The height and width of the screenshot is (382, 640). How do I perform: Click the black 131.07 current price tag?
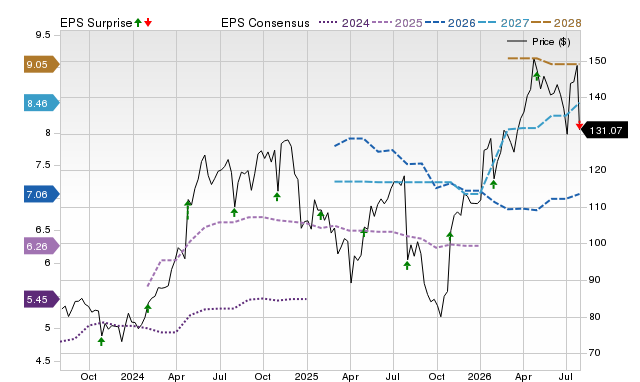(x=605, y=131)
